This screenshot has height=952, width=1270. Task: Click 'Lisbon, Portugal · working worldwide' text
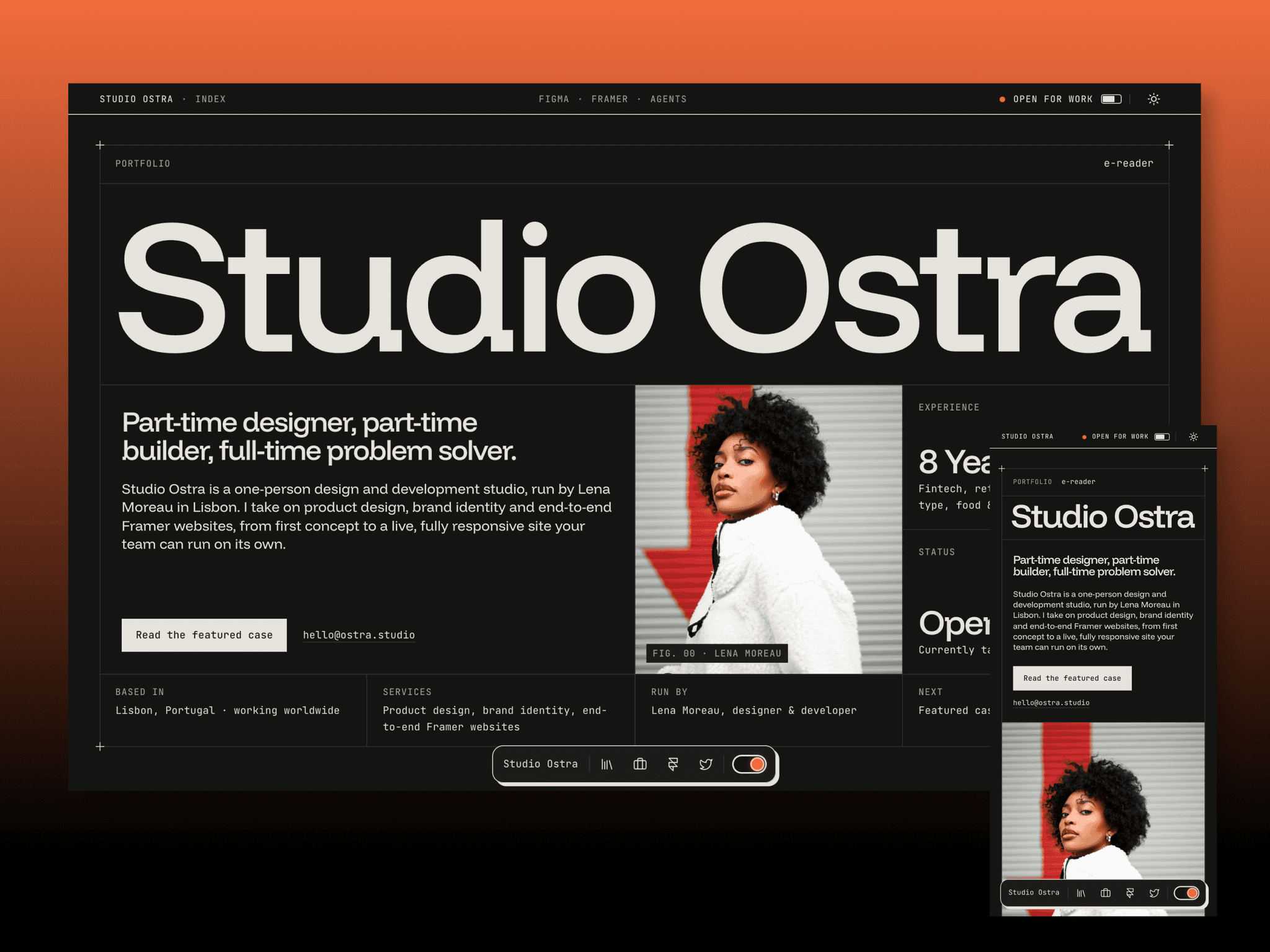(x=228, y=710)
